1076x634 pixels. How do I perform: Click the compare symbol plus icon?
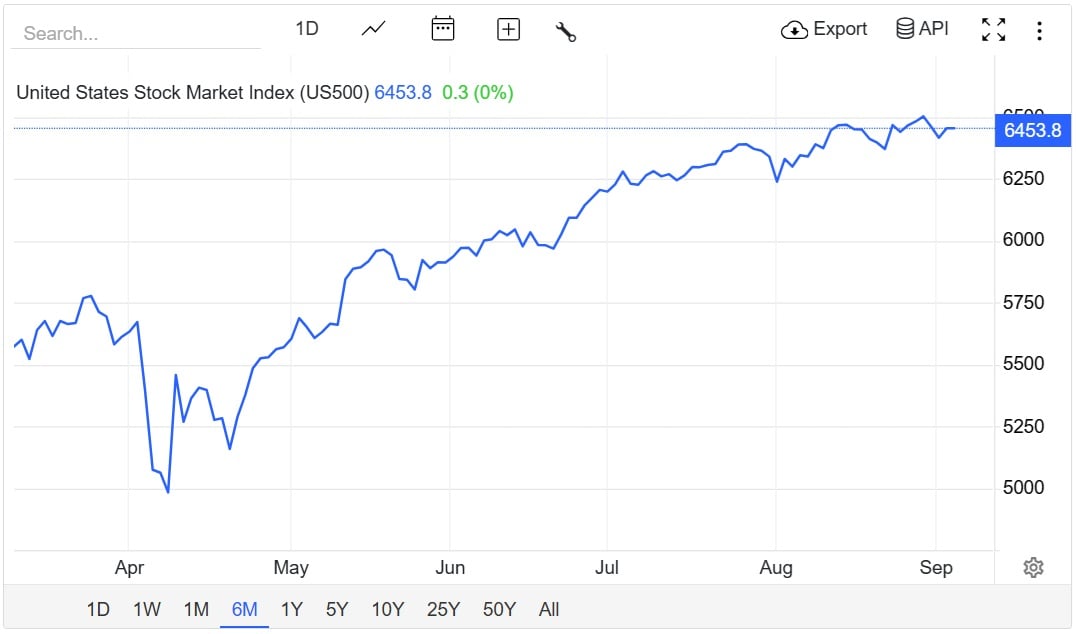[508, 29]
